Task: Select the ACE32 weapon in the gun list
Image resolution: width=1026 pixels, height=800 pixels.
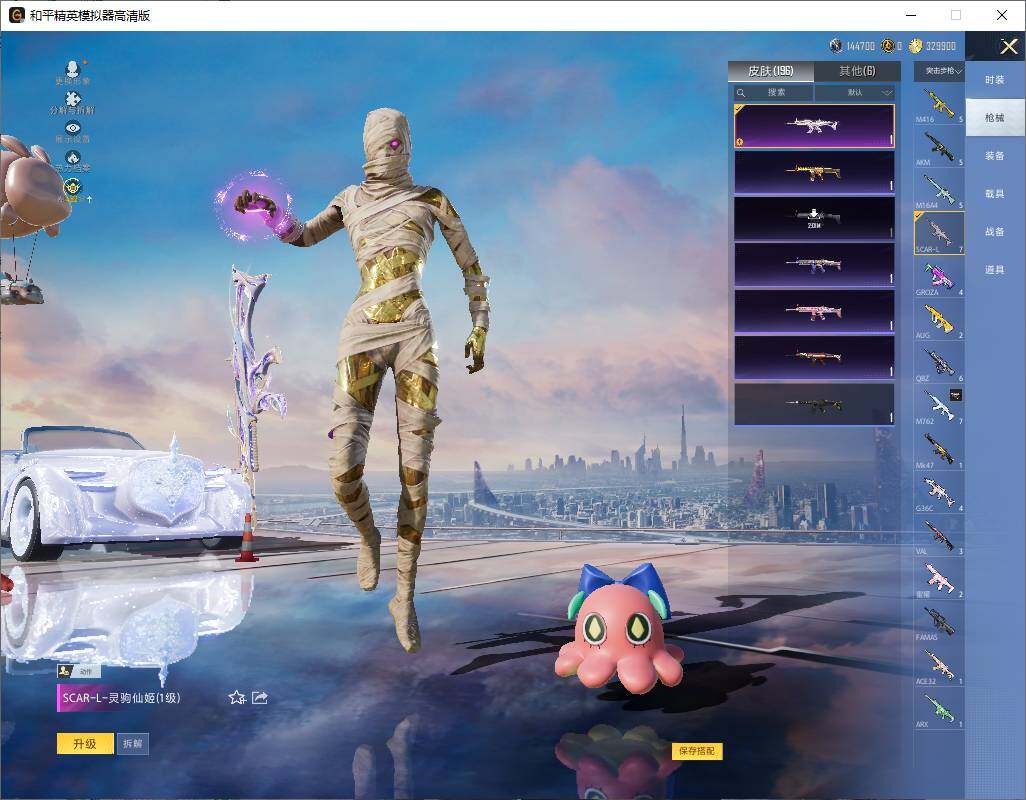Action: 939,665
